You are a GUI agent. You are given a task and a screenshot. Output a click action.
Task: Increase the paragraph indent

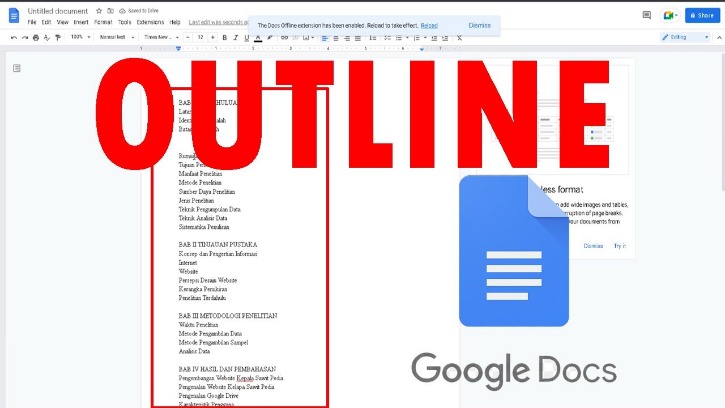[445, 37]
